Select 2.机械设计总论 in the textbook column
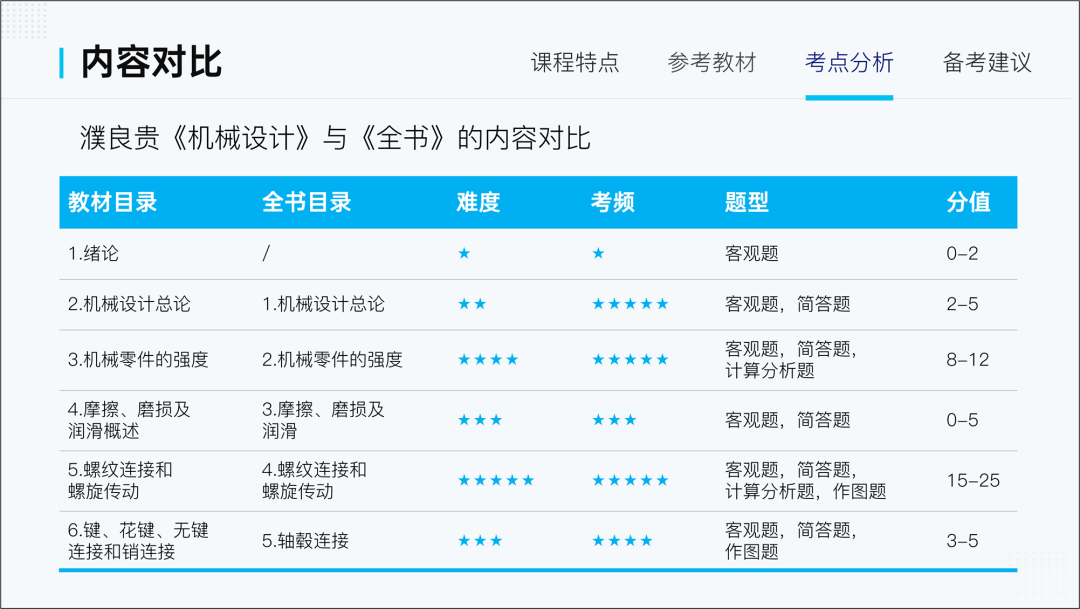Screen dimensions: 1080x609 tap(129, 304)
